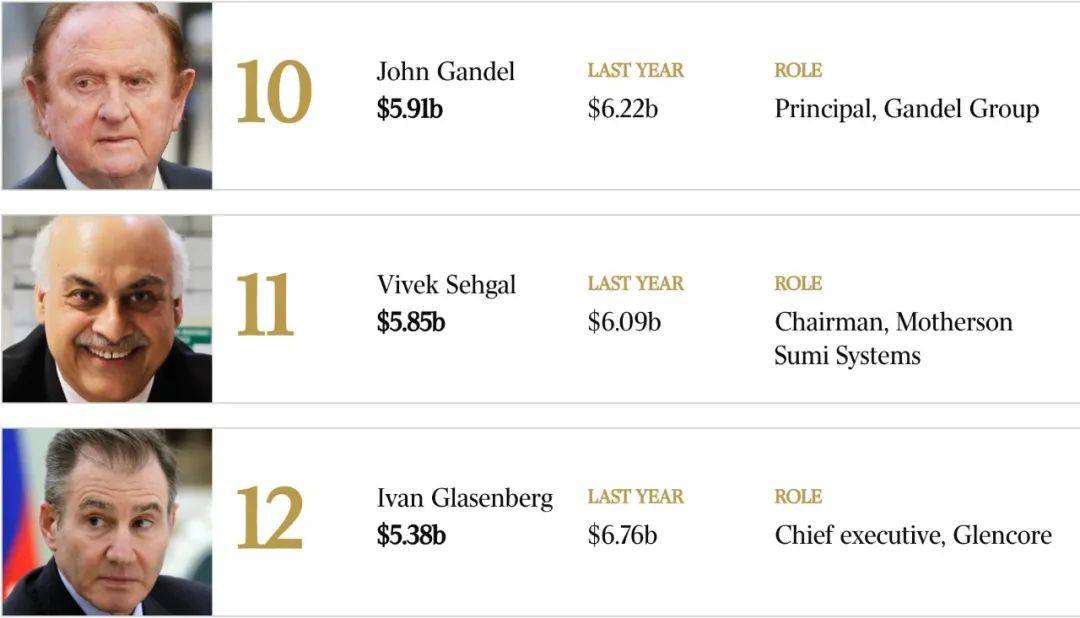Select the rank number 10
This screenshot has height=618, width=1080.
[274, 92]
